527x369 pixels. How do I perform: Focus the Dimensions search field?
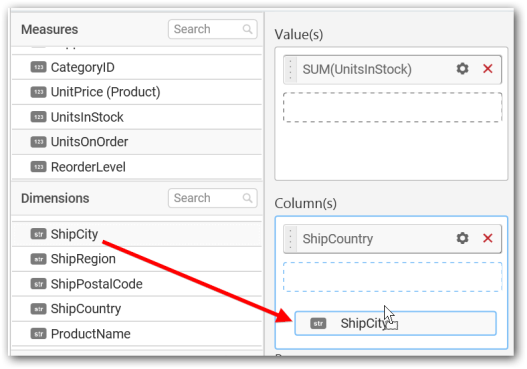[x=212, y=198]
